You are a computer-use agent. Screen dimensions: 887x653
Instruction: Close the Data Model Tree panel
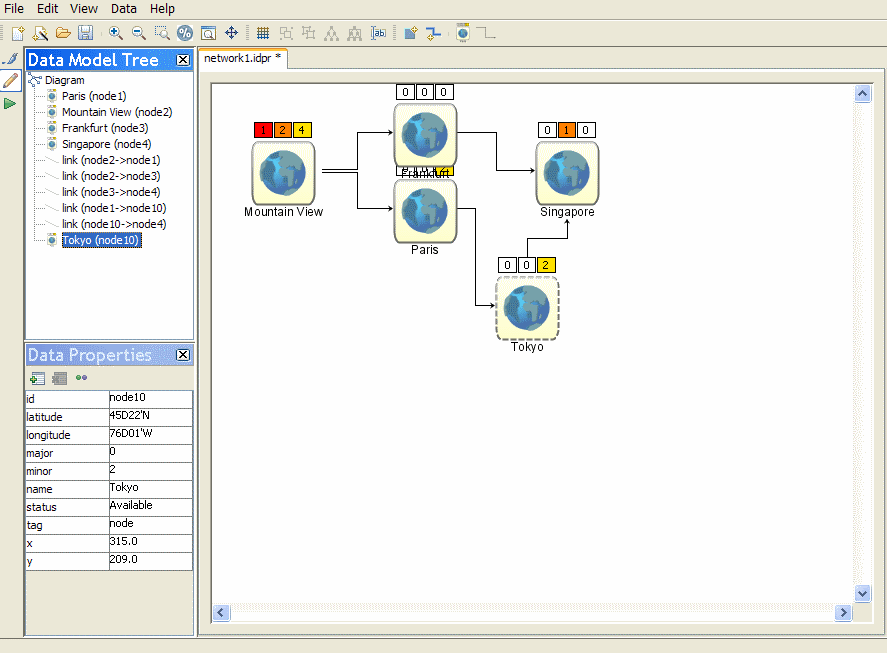(x=183, y=60)
